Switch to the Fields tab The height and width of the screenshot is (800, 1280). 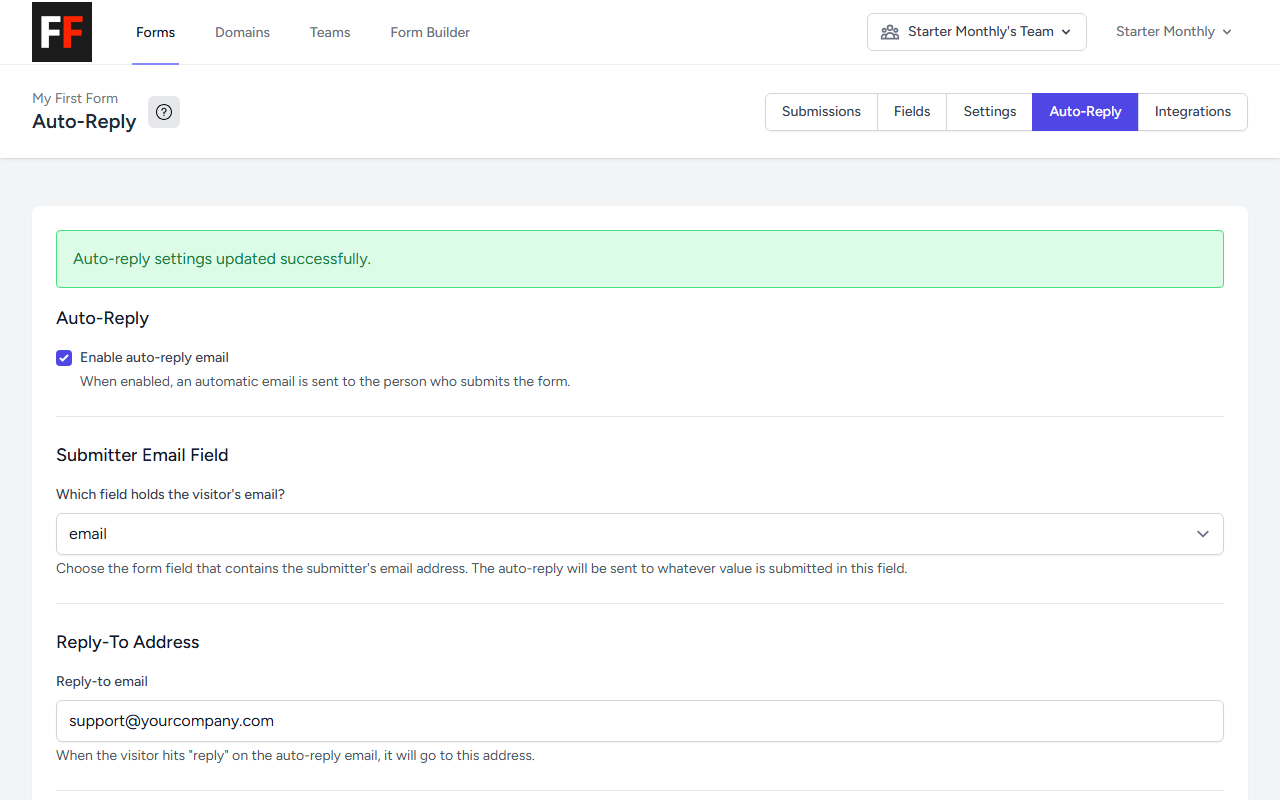pyautogui.click(x=912, y=112)
